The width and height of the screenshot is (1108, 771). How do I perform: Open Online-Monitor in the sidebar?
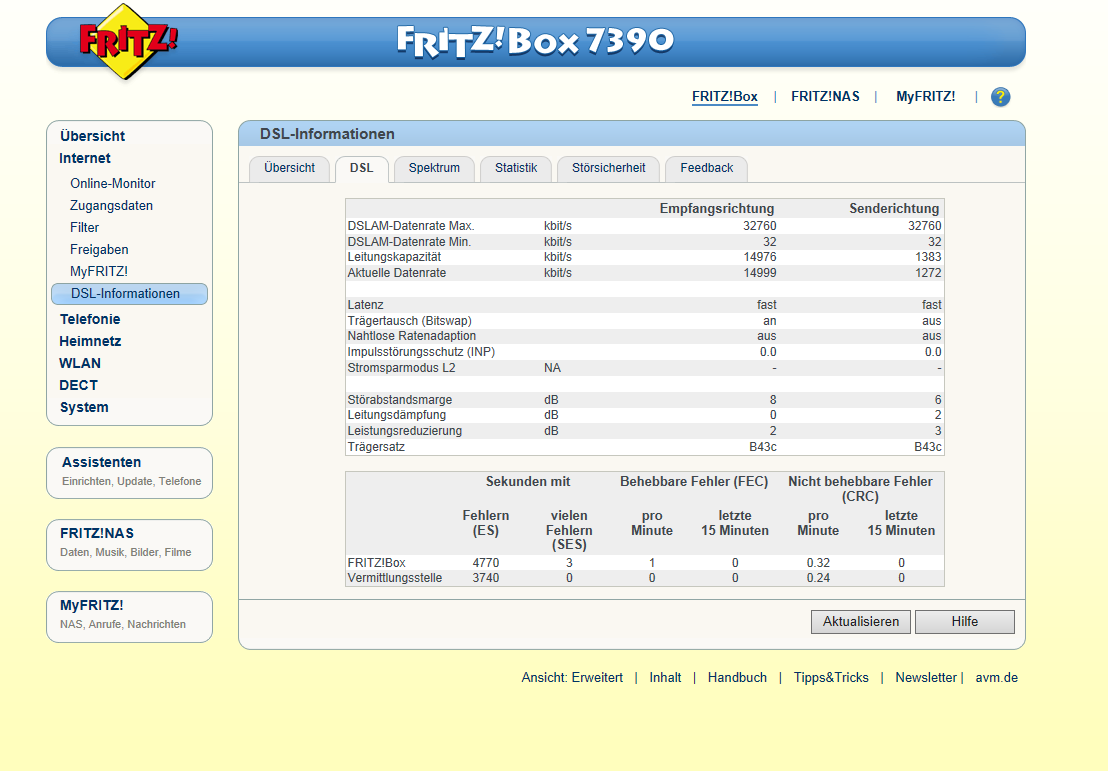(112, 184)
